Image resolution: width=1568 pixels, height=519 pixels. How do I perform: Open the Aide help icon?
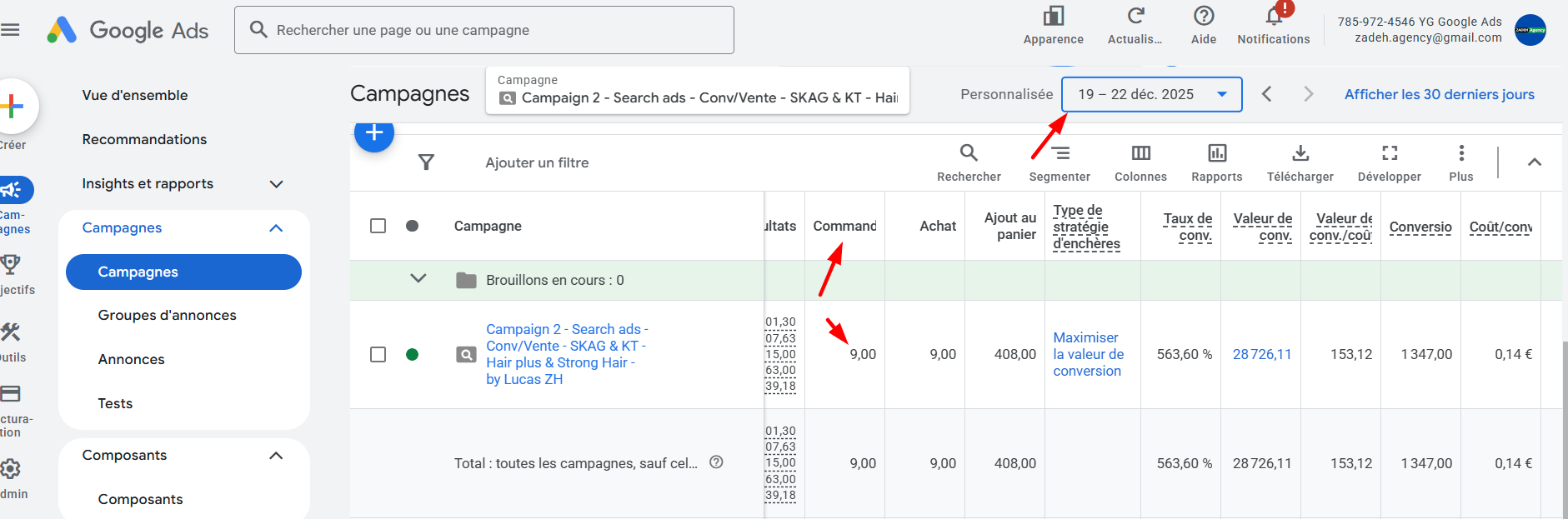[1203, 17]
